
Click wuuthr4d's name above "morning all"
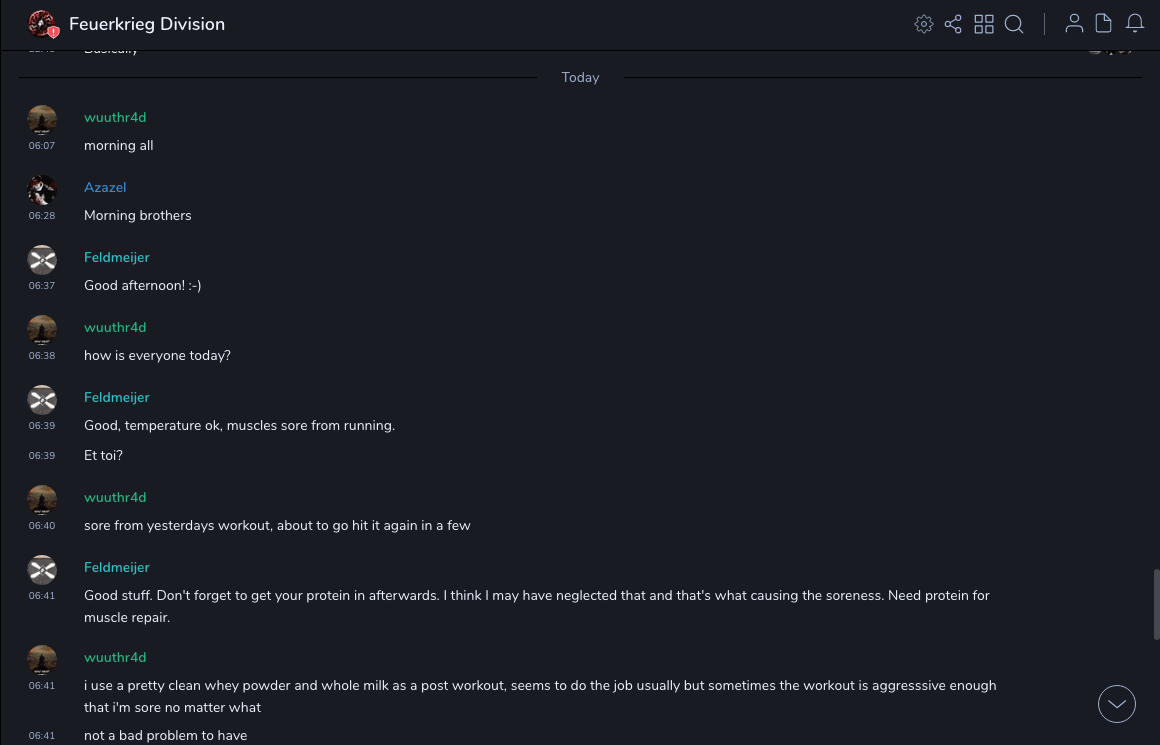(x=115, y=117)
